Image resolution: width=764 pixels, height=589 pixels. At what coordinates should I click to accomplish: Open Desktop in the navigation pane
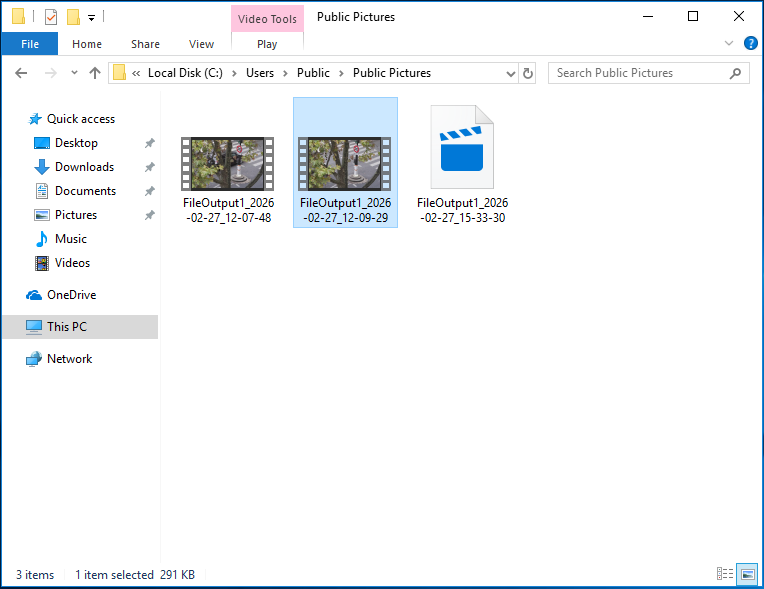point(76,143)
